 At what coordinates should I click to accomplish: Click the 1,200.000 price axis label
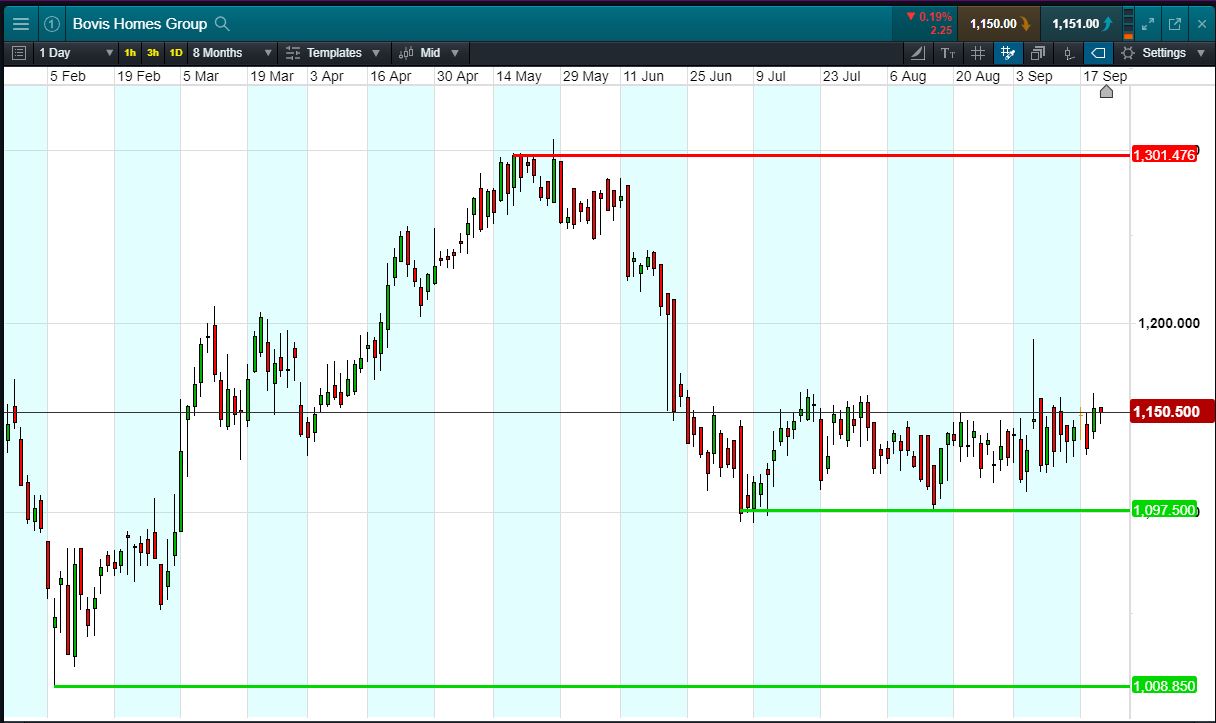(x=1169, y=323)
